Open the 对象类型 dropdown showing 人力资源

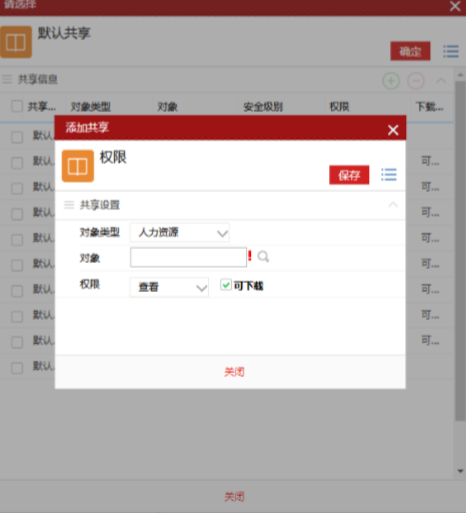coord(180,232)
